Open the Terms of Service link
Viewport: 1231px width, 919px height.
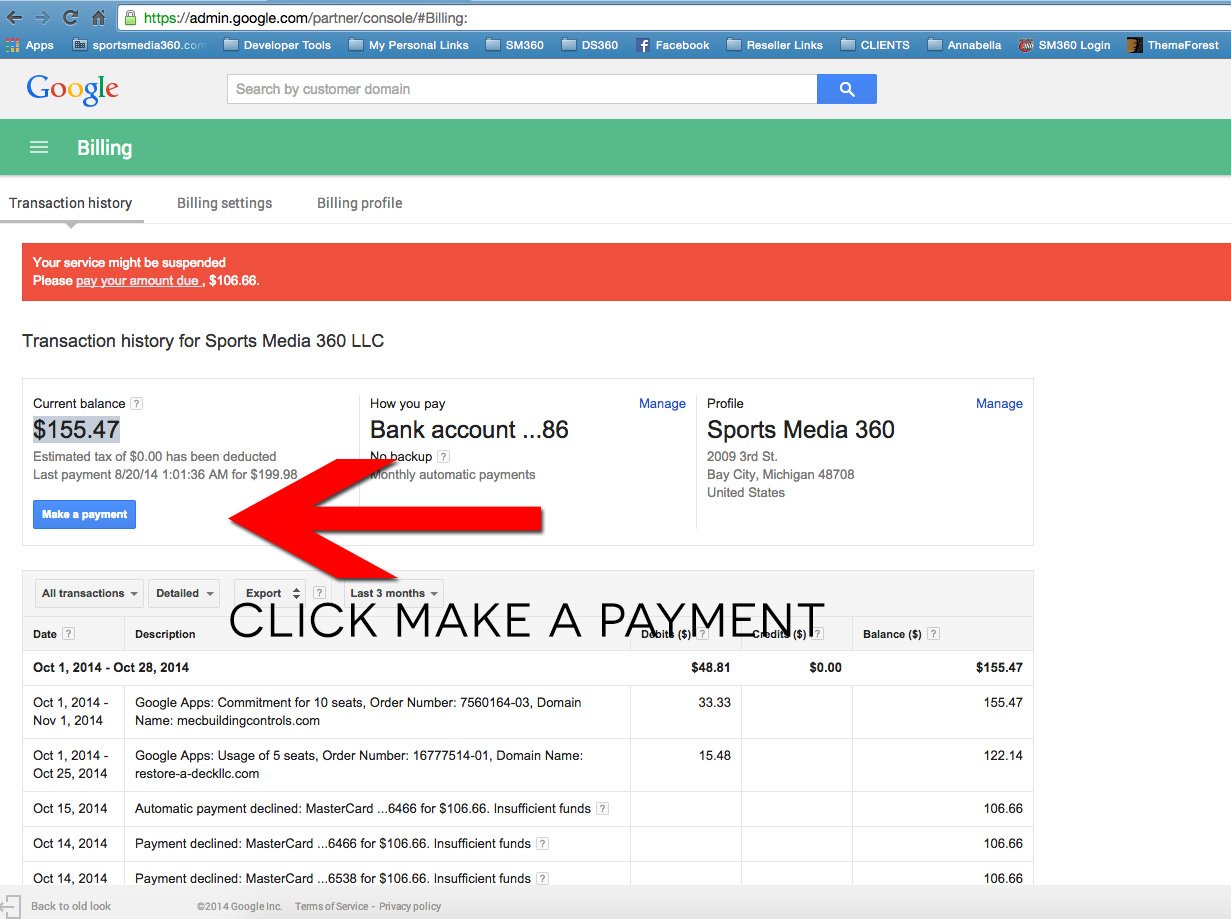331,907
